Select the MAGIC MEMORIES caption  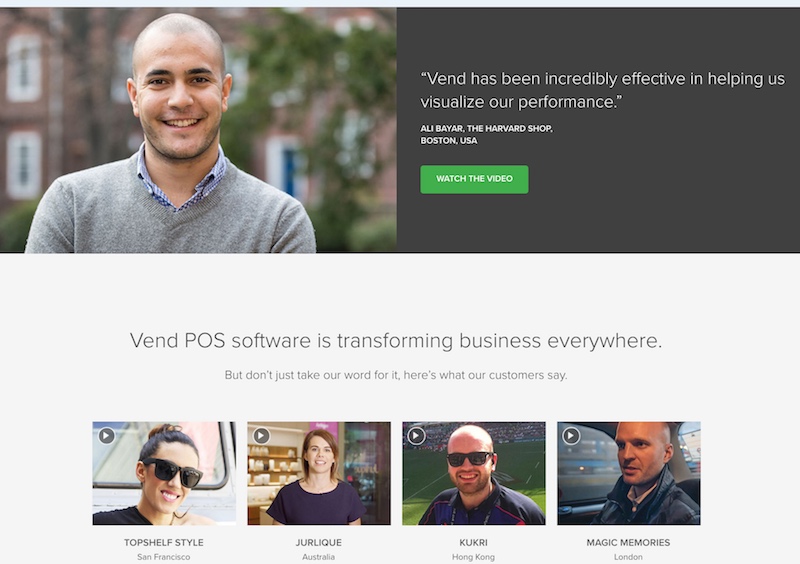629,543
